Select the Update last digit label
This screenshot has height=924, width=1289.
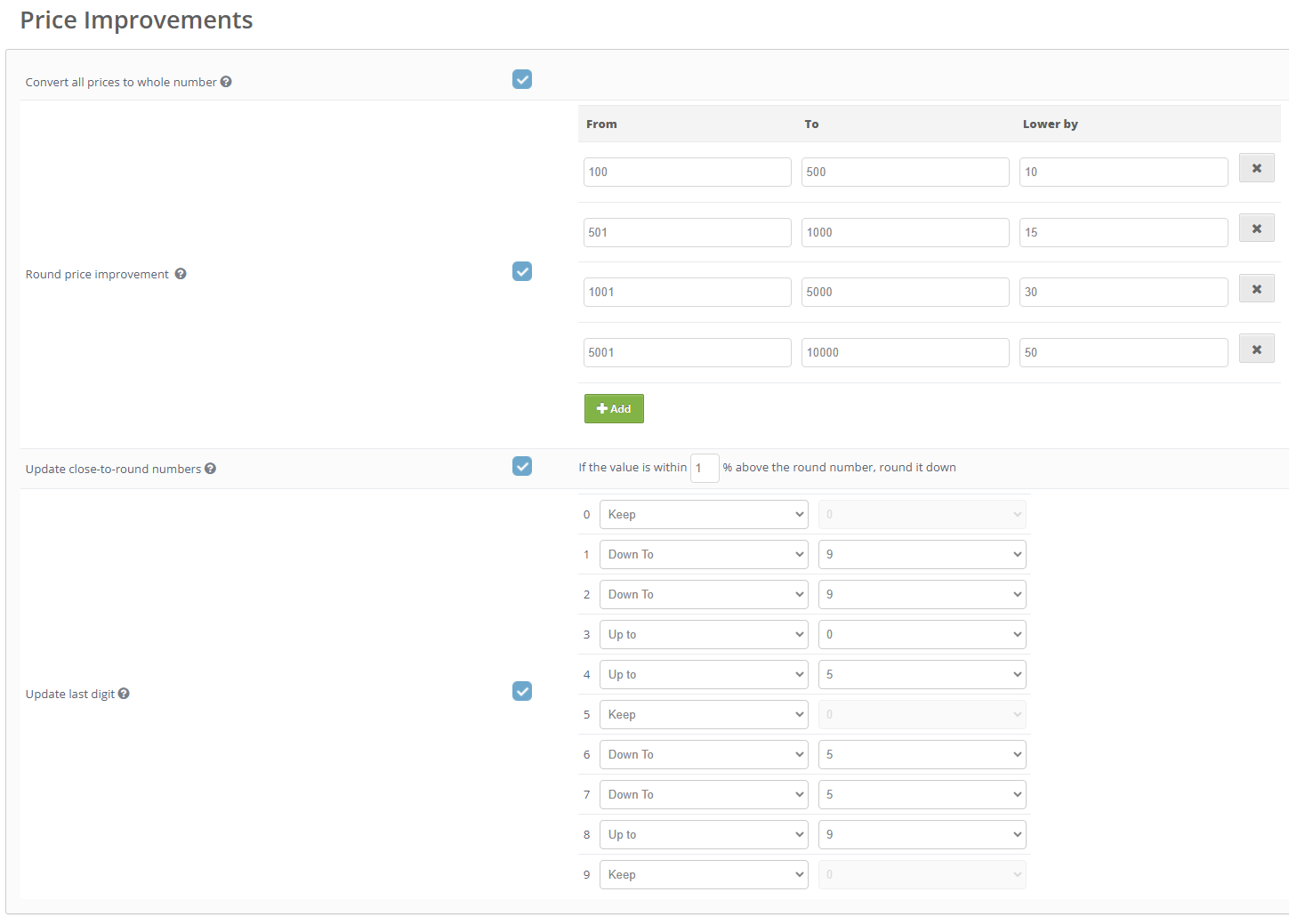click(x=70, y=694)
